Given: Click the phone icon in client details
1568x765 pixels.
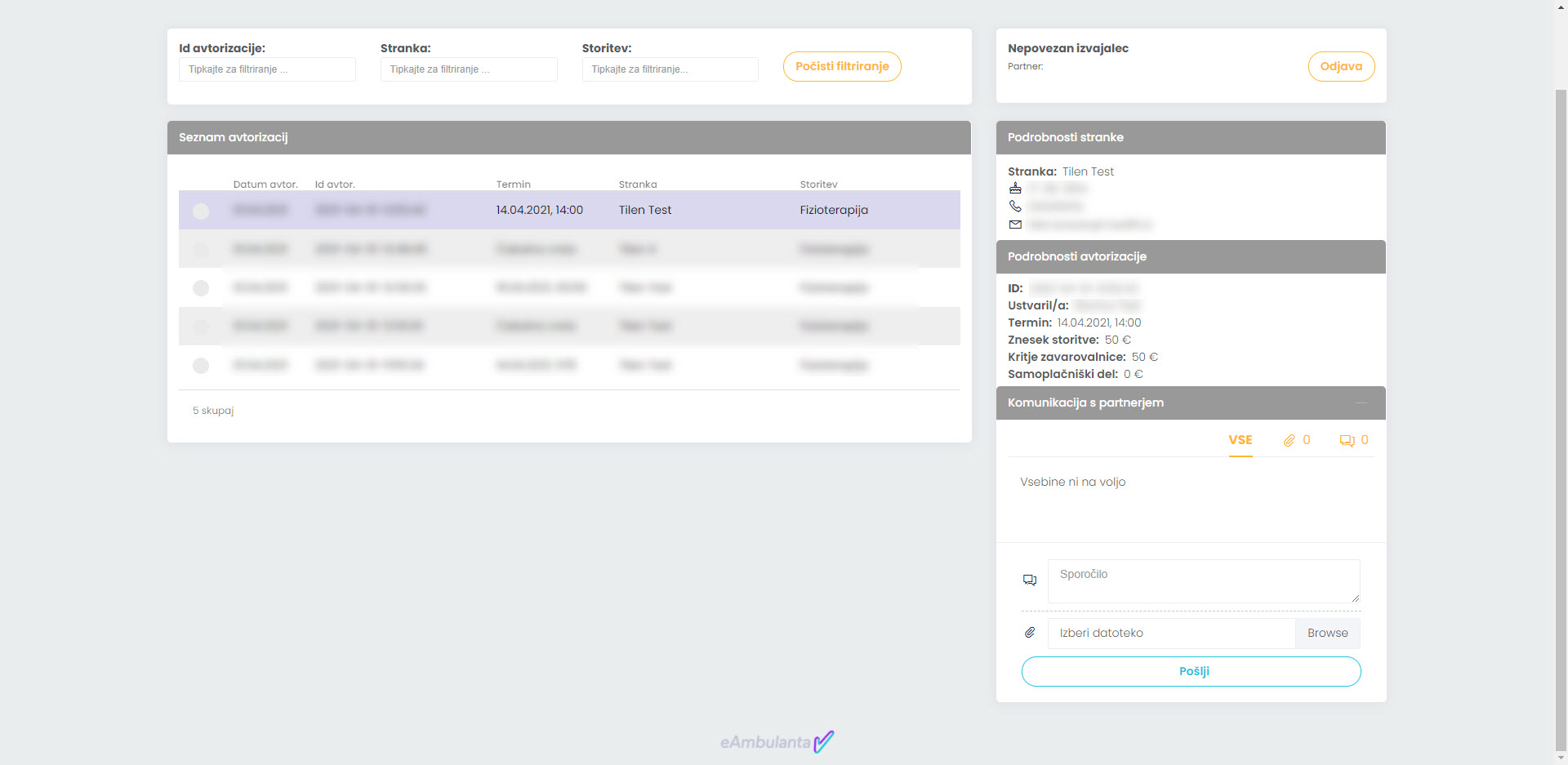Looking at the screenshot, I should [1015, 207].
